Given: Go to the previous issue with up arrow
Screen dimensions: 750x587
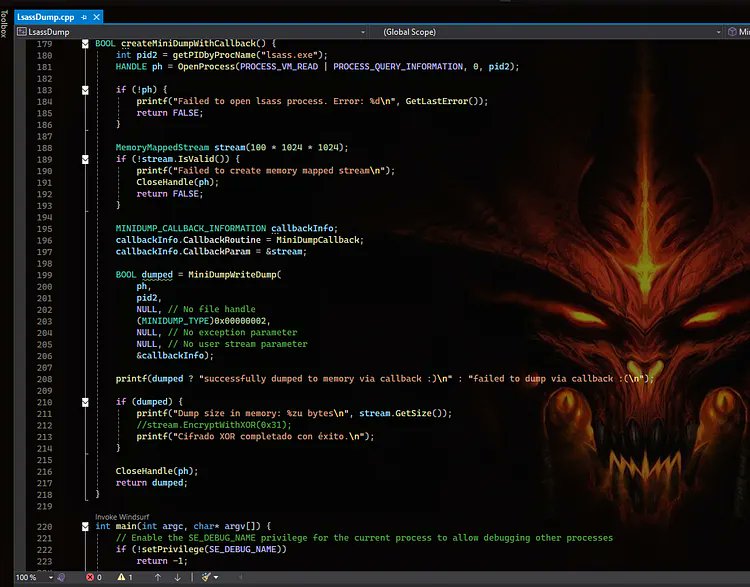Looking at the screenshot, I should tap(158, 577).
